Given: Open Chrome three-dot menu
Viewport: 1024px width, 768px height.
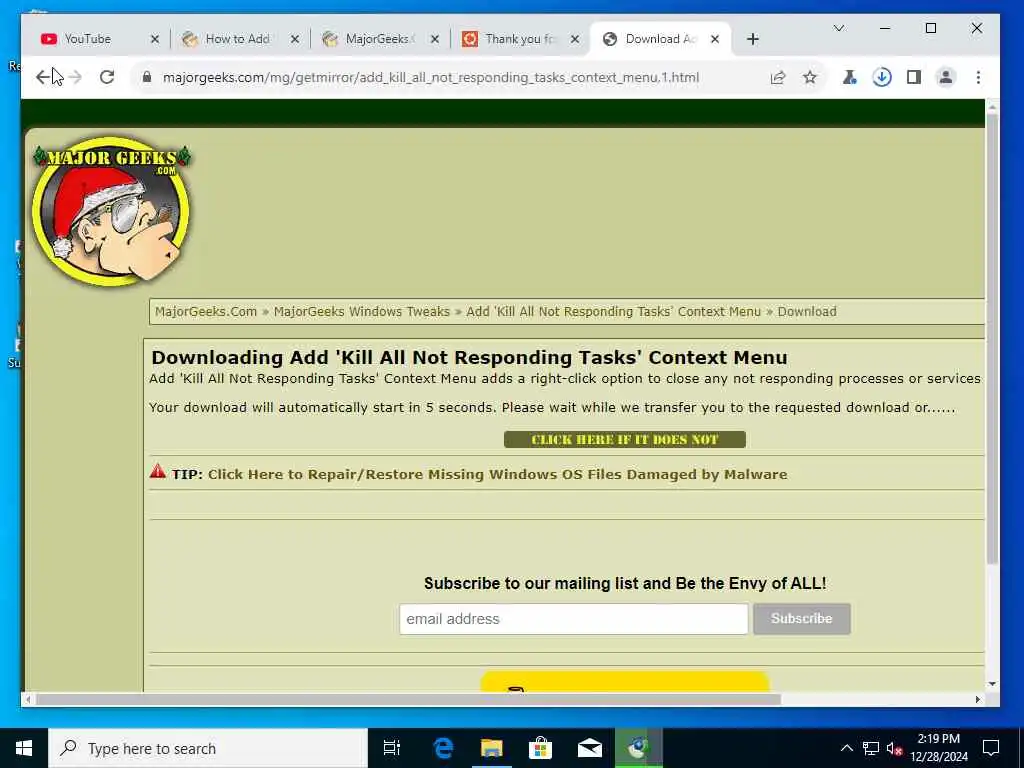Looking at the screenshot, I should 978,77.
